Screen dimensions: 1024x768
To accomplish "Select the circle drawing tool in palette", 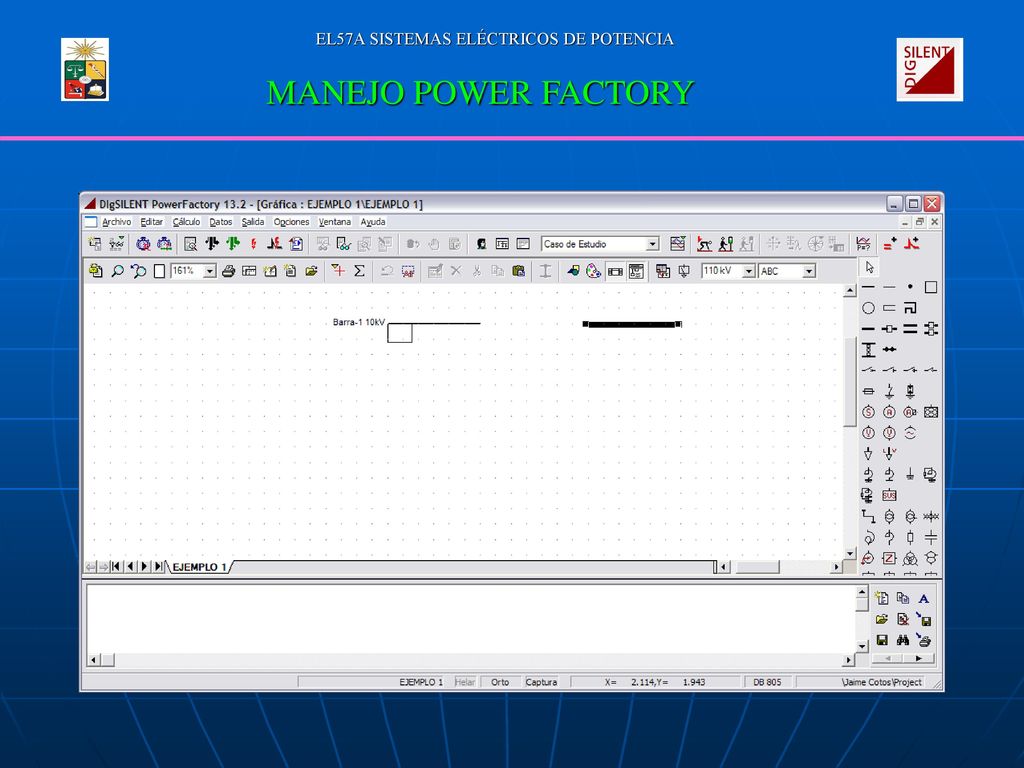I will [868, 308].
